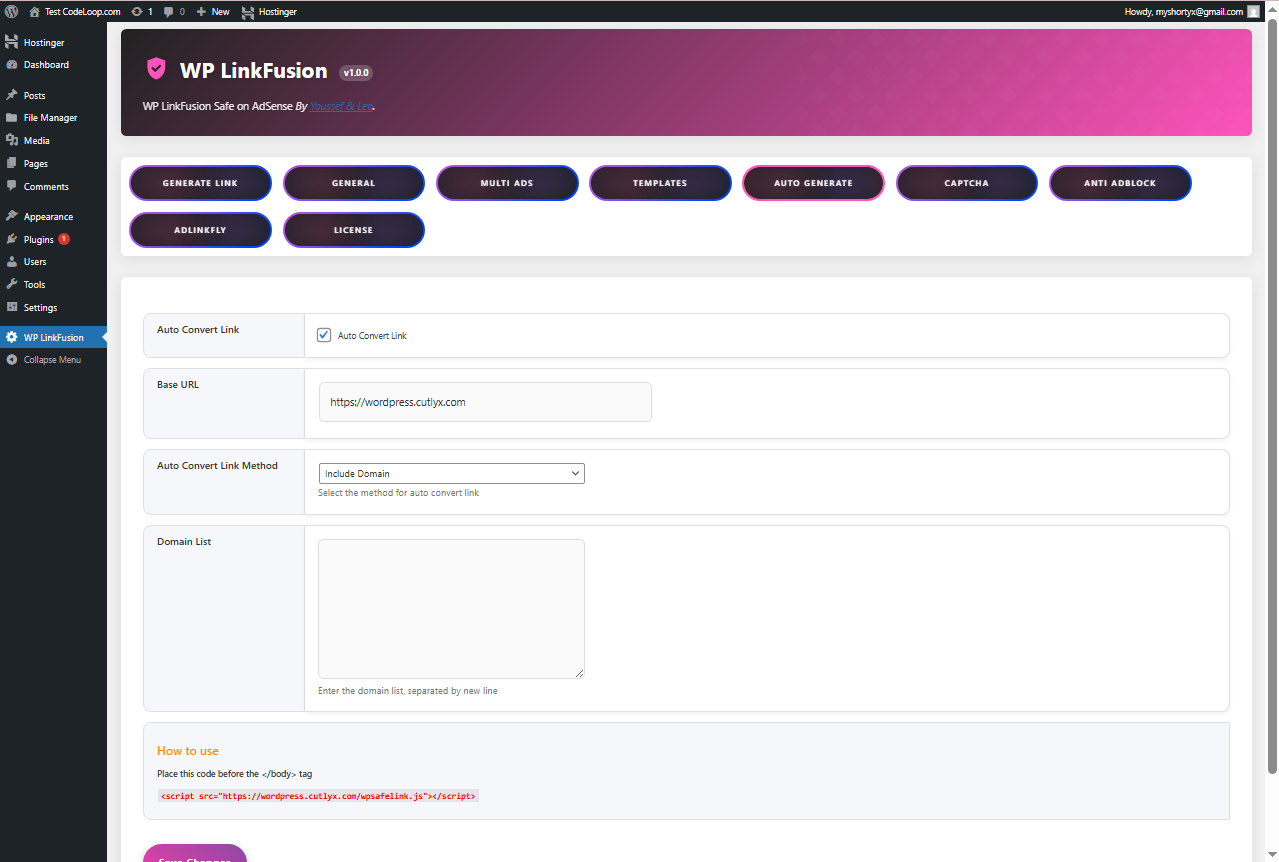The height and width of the screenshot is (862, 1279).
Task: Click 'Enter the domain list, separated by new line' hint
Action: click(x=408, y=691)
